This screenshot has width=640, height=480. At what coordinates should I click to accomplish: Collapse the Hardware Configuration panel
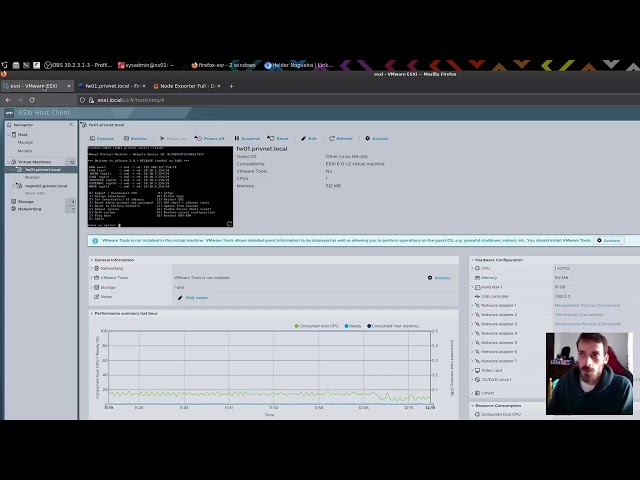click(472, 260)
